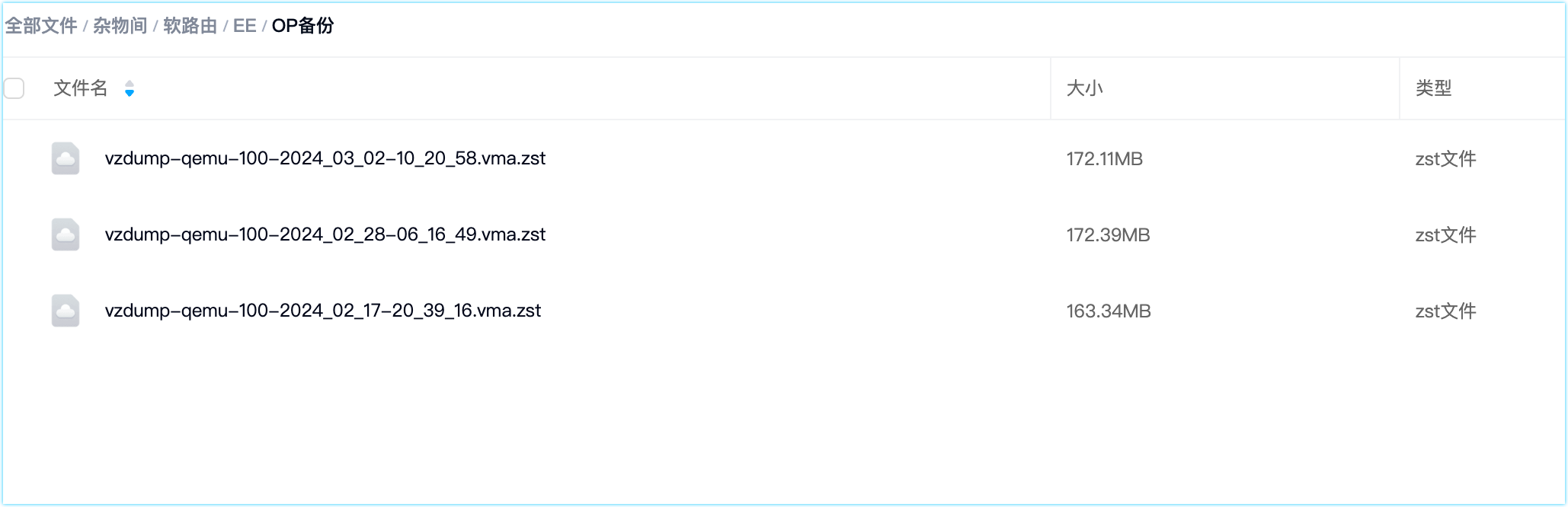Sort by the 文件名 column header
1568x507 pixels.
click(x=81, y=88)
